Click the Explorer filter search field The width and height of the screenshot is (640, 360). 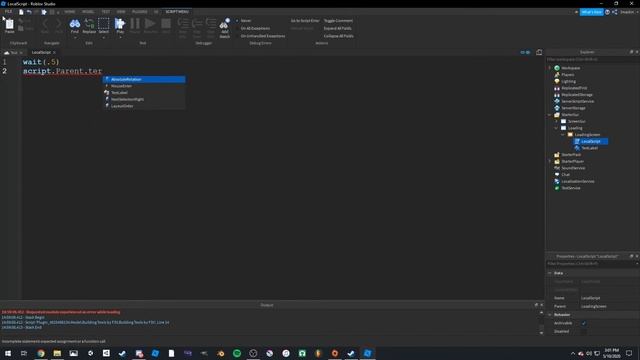coord(592,60)
